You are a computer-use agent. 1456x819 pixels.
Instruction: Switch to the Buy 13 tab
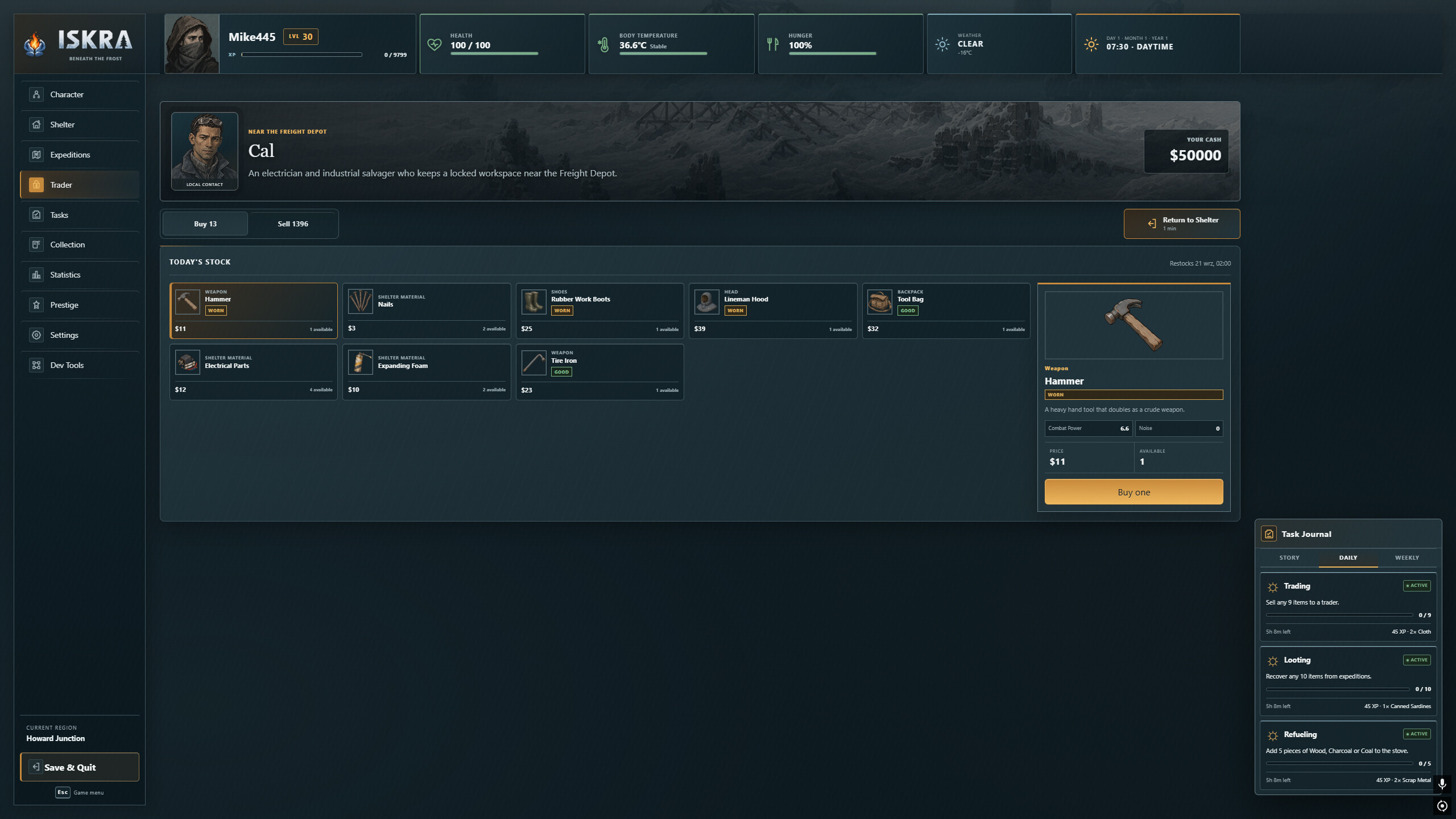(205, 224)
